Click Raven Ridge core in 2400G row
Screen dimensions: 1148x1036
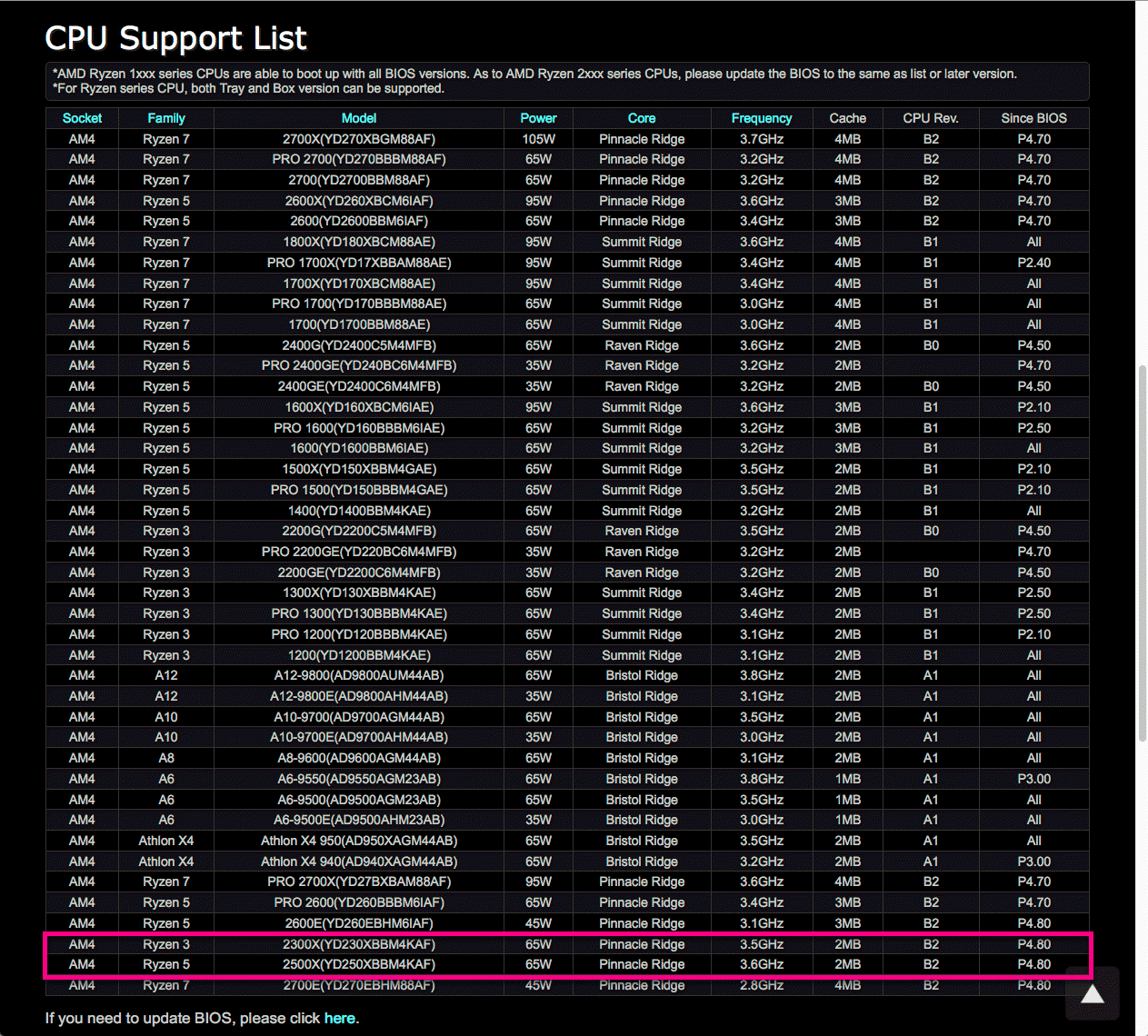click(642, 345)
